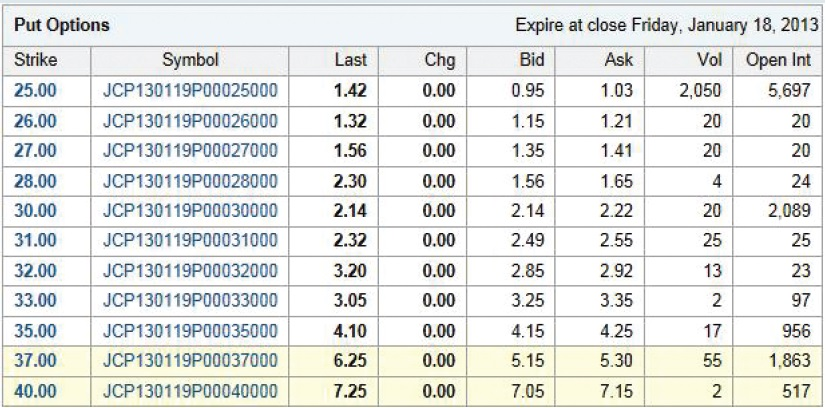Open the 27.00 strike price link
This screenshot has height=408, width=826.
tap(35, 151)
